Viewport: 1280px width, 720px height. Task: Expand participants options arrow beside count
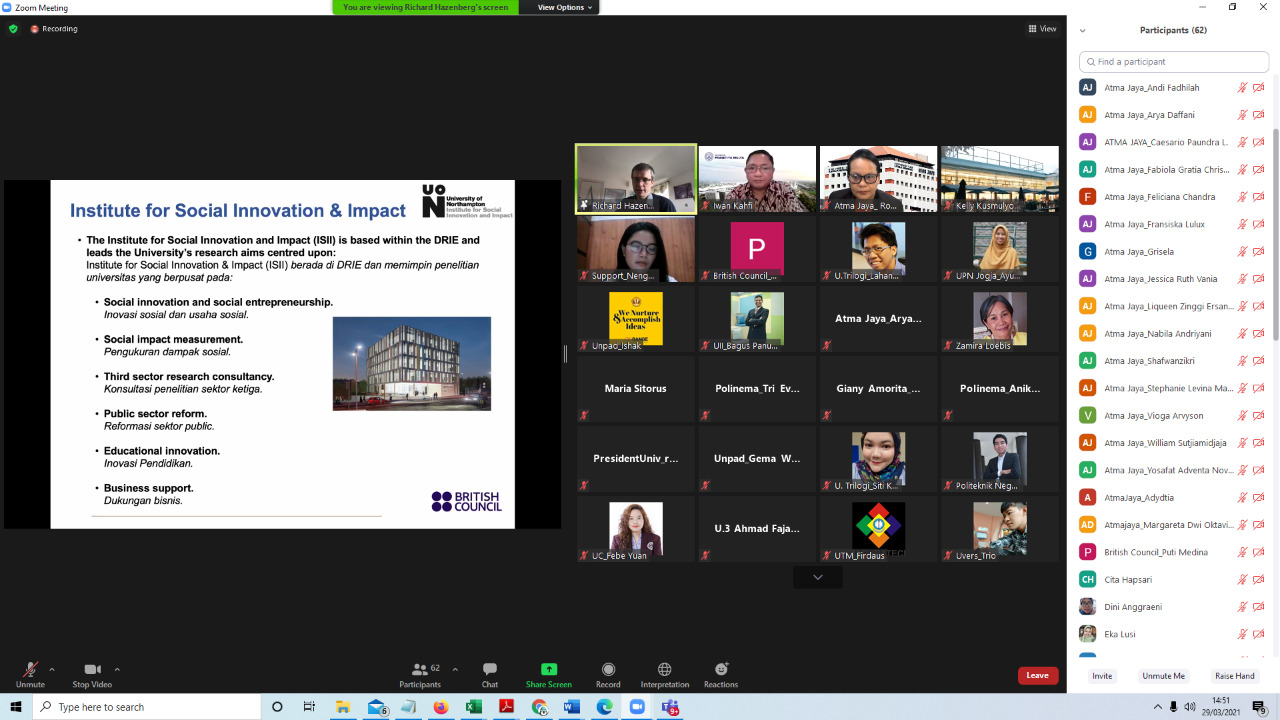[x=455, y=669]
